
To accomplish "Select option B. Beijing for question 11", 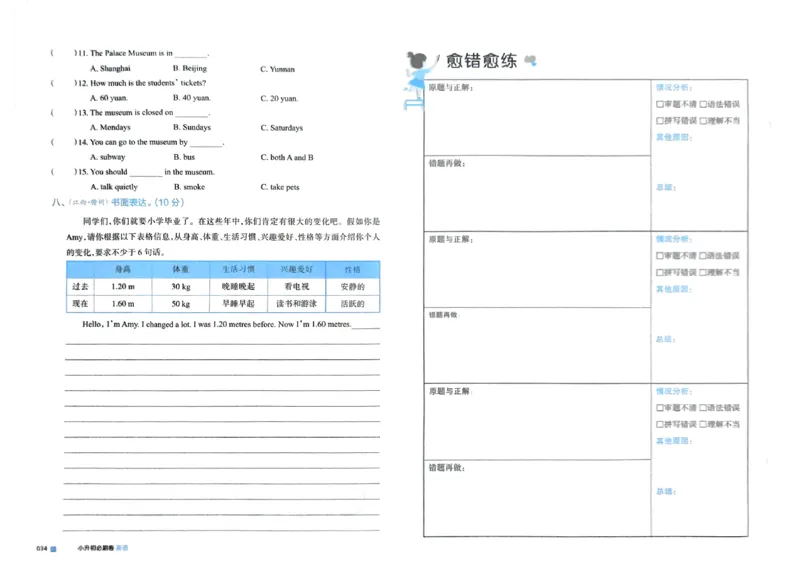I will 190,68.
